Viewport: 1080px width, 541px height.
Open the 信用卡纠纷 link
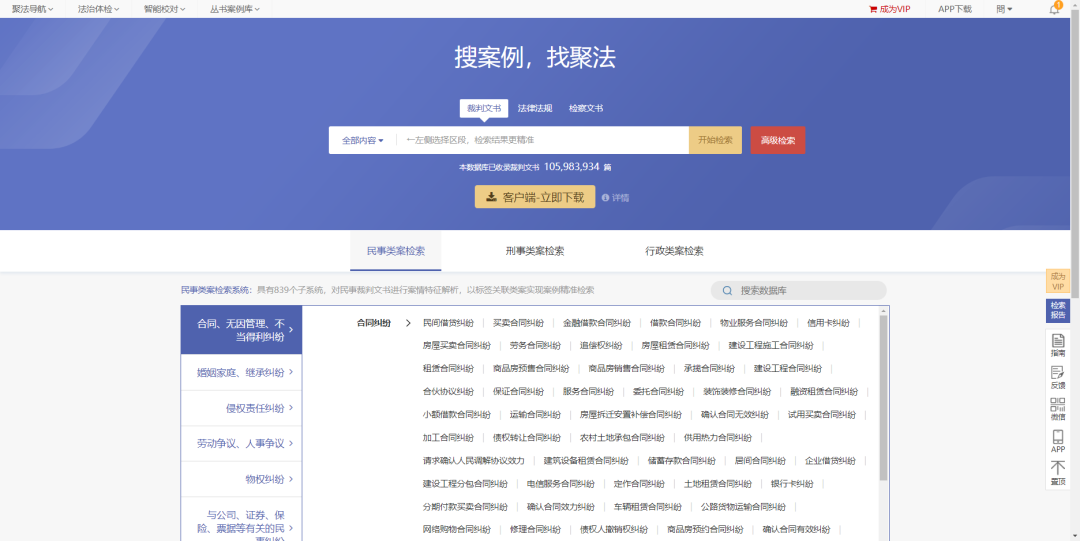(x=829, y=323)
